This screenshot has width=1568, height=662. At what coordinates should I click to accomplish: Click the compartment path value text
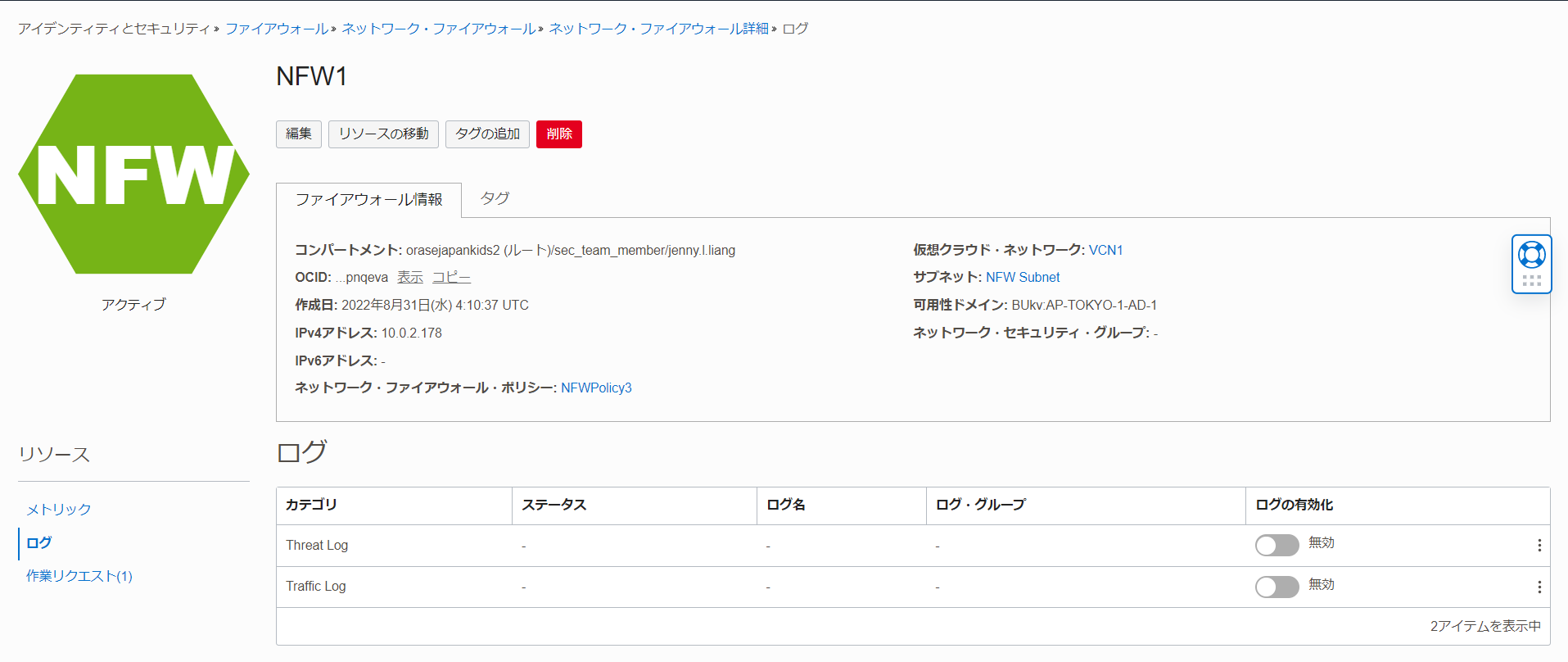tap(571, 250)
